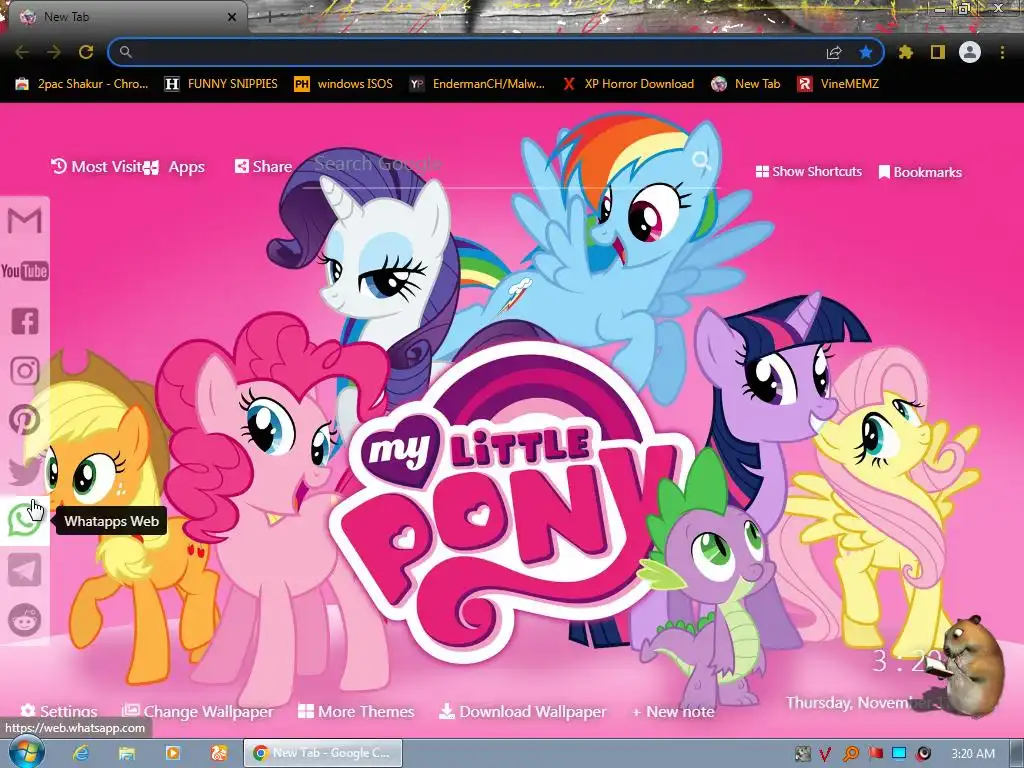Add a New note
Screen dimensions: 1024x768
tap(673, 711)
